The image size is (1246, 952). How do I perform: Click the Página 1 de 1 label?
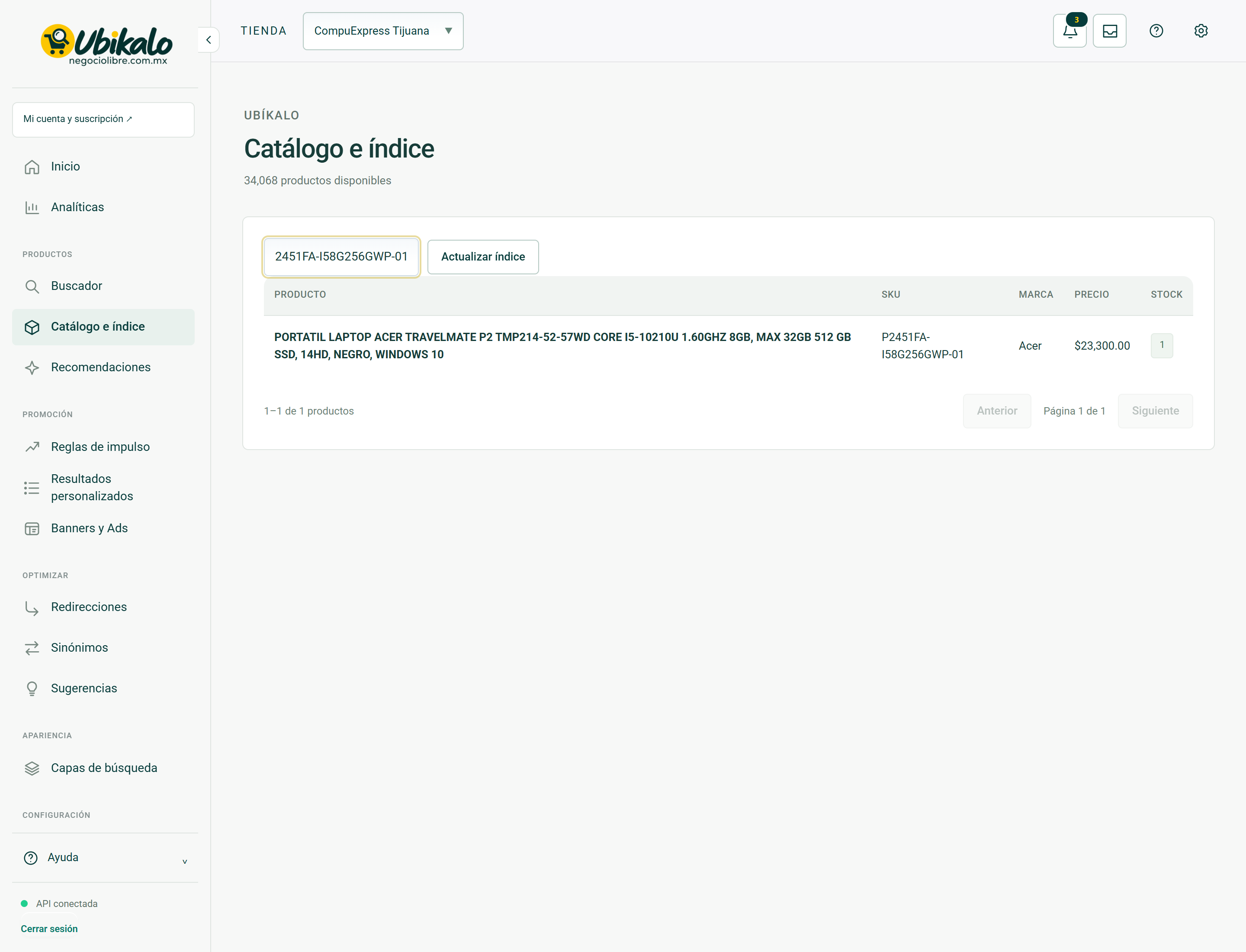1074,411
